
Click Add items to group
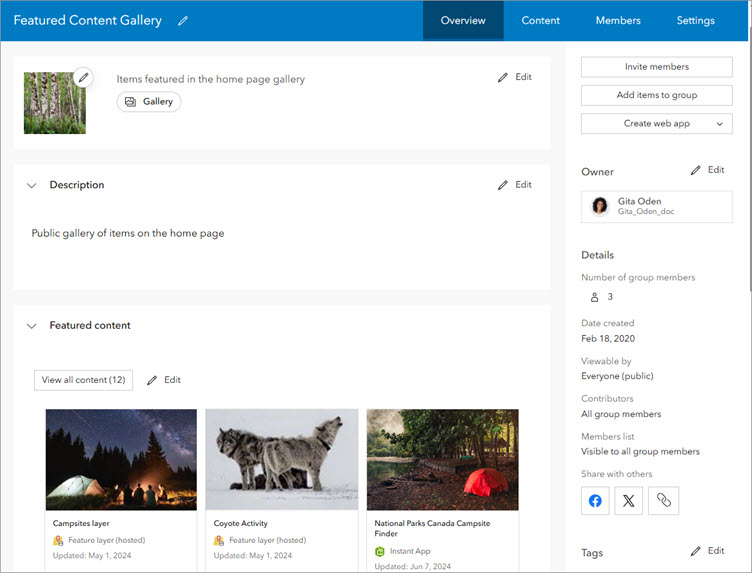click(656, 95)
